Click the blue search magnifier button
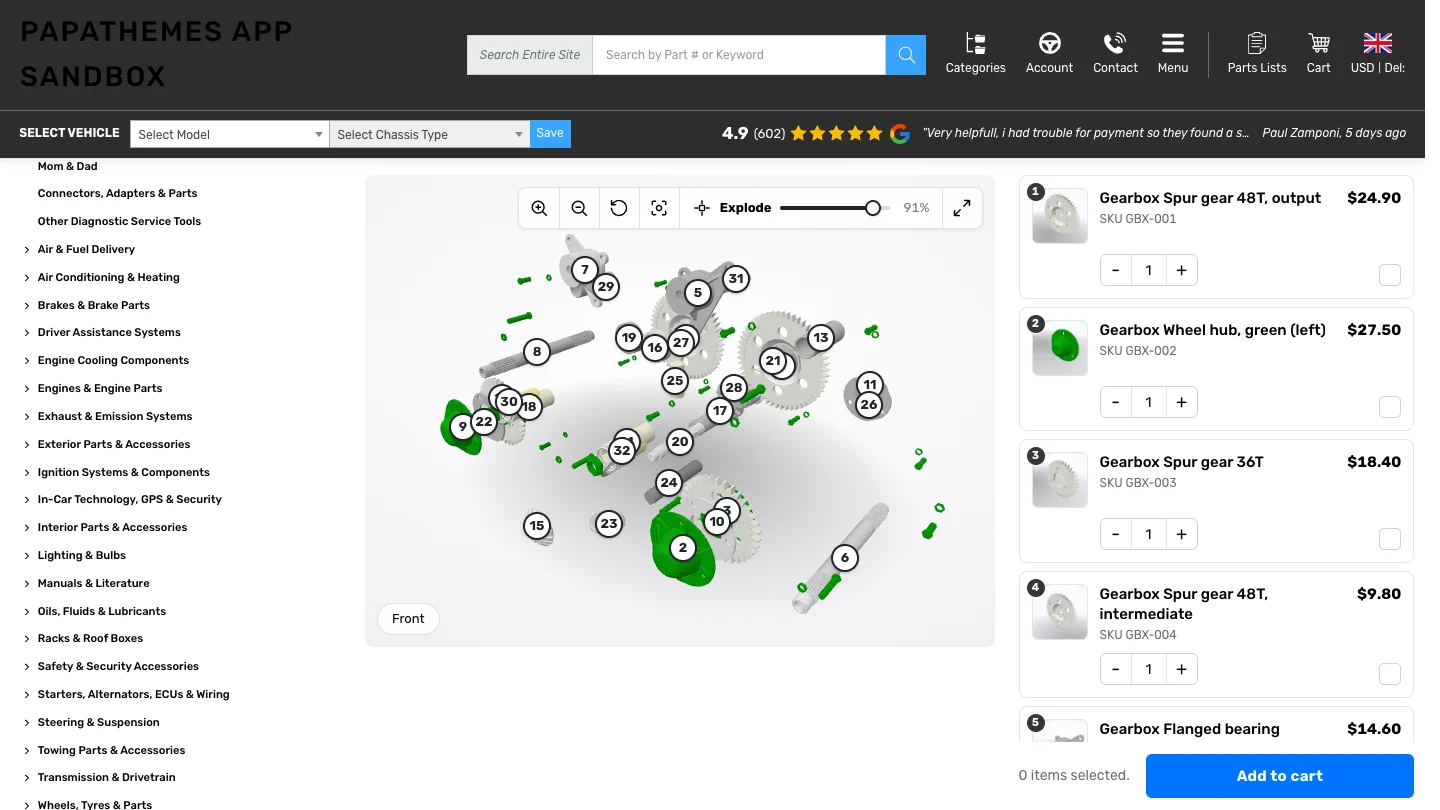This screenshot has width=1440, height=810. click(x=906, y=55)
